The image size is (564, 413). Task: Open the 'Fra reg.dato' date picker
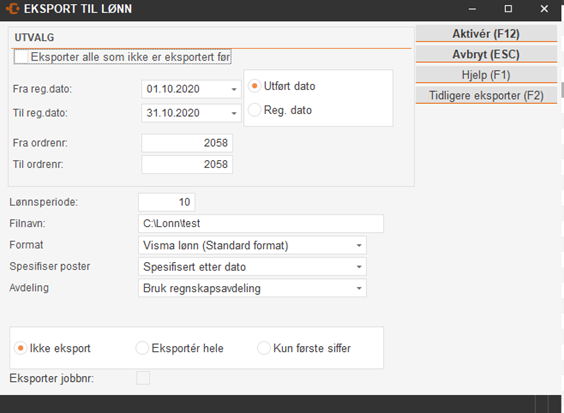click(x=234, y=89)
